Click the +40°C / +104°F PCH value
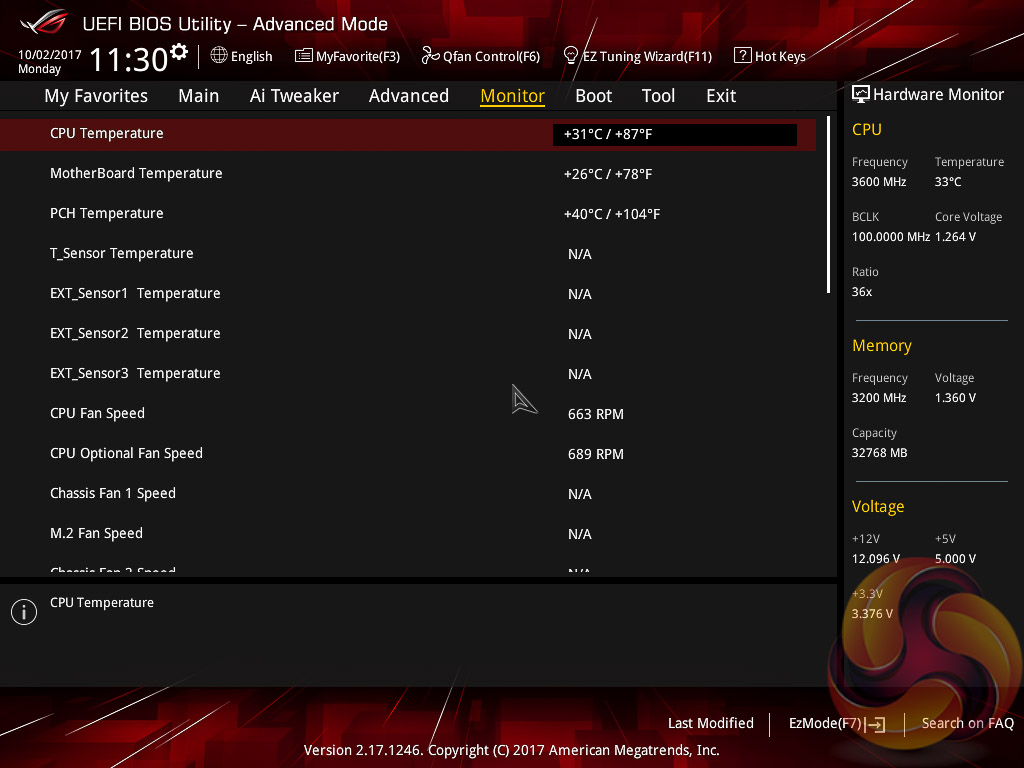This screenshot has width=1024, height=768. tap(612, 214)
